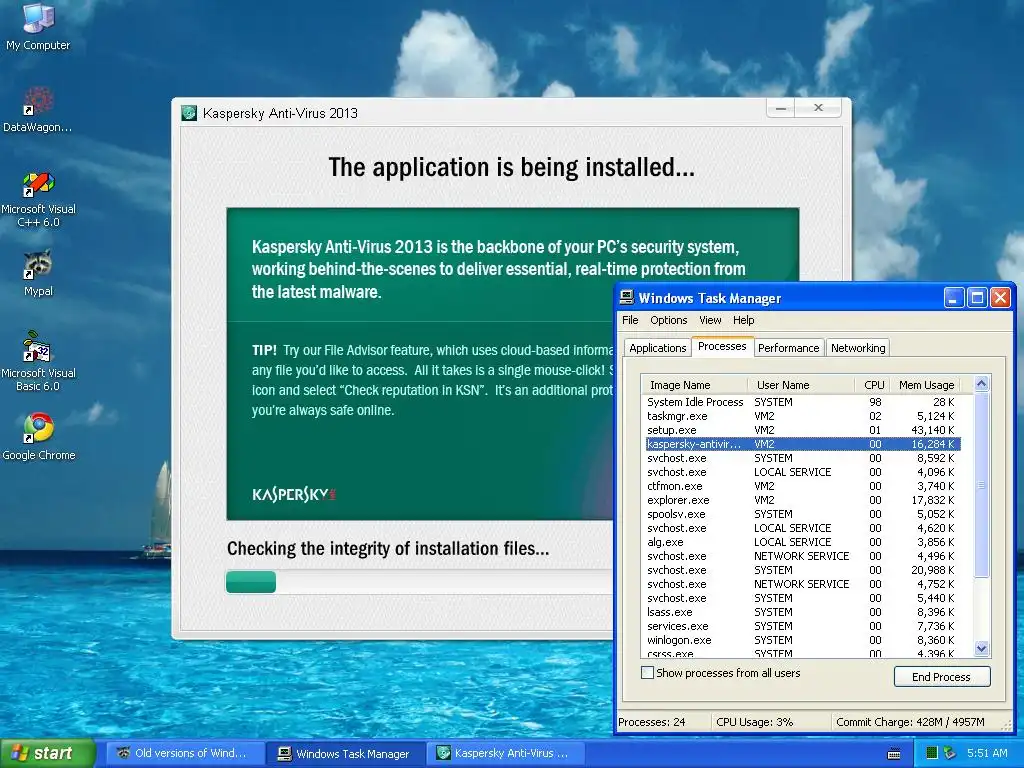Open the My Computer desktop icon

tap(38, 26)
